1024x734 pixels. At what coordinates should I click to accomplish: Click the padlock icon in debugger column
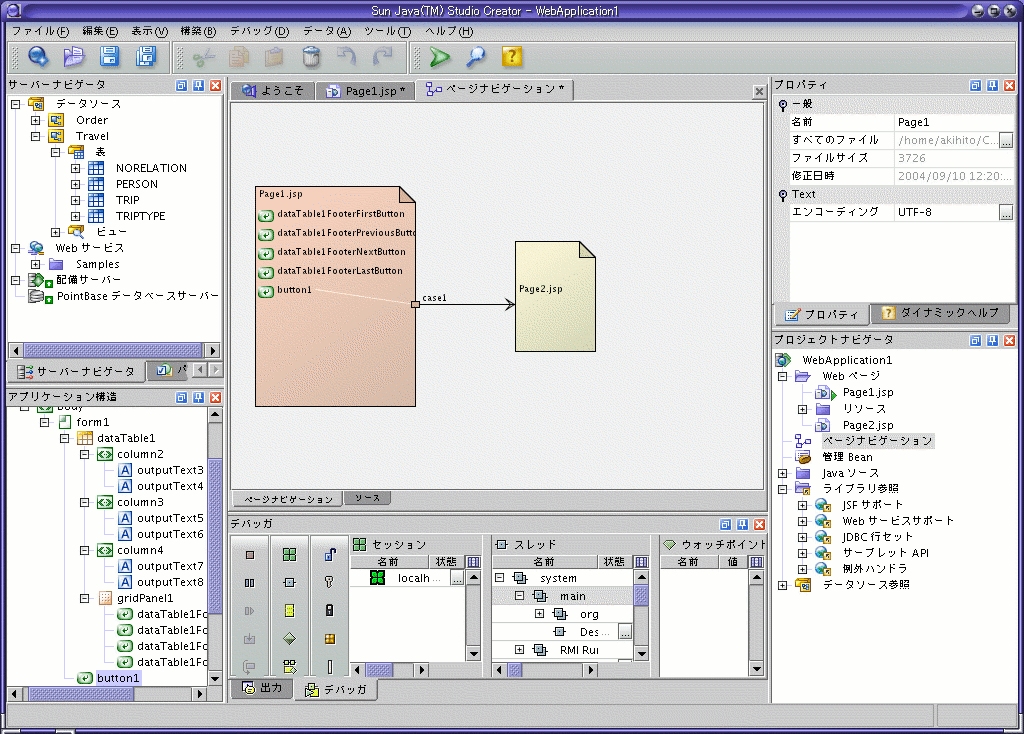[x=329, y=610]
